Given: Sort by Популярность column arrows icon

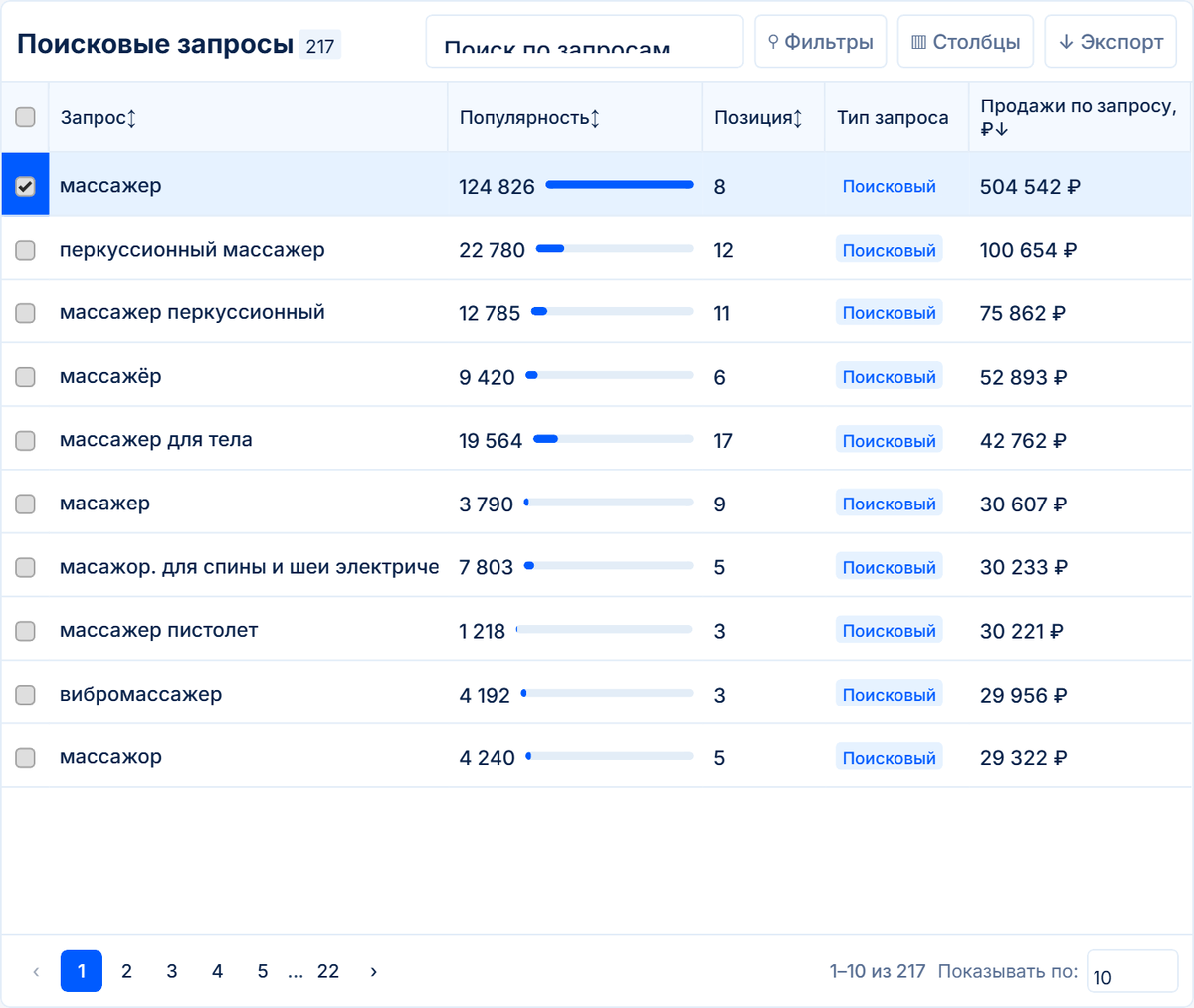Looking at the screenshot, I should pyautogui.click(x=595, y=118).
